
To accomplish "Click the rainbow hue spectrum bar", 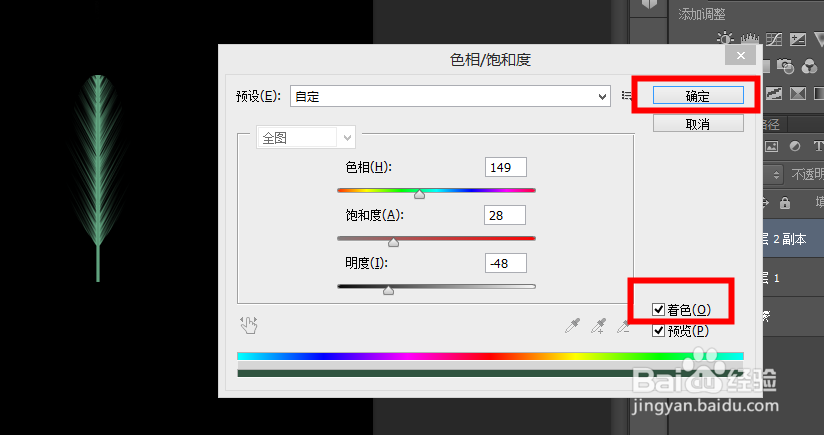I will [x=490, y=356].
